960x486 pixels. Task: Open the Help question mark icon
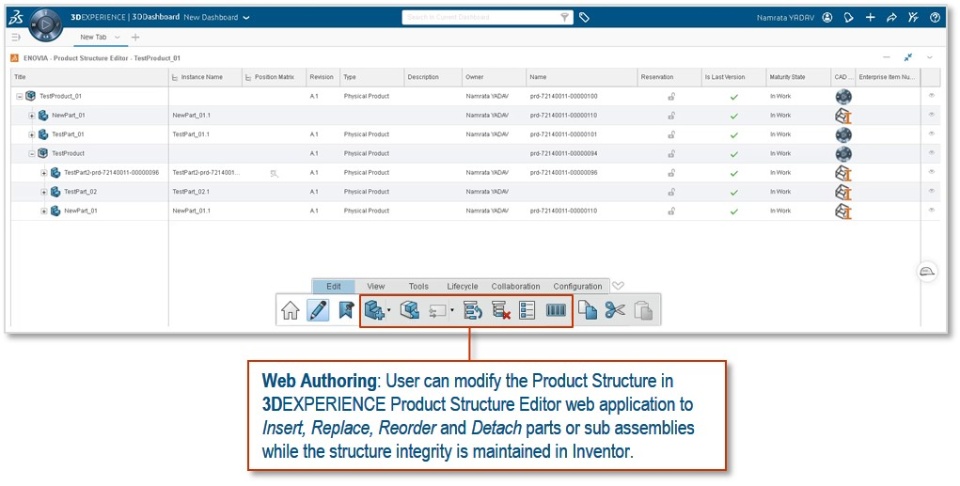pos(935,18)
